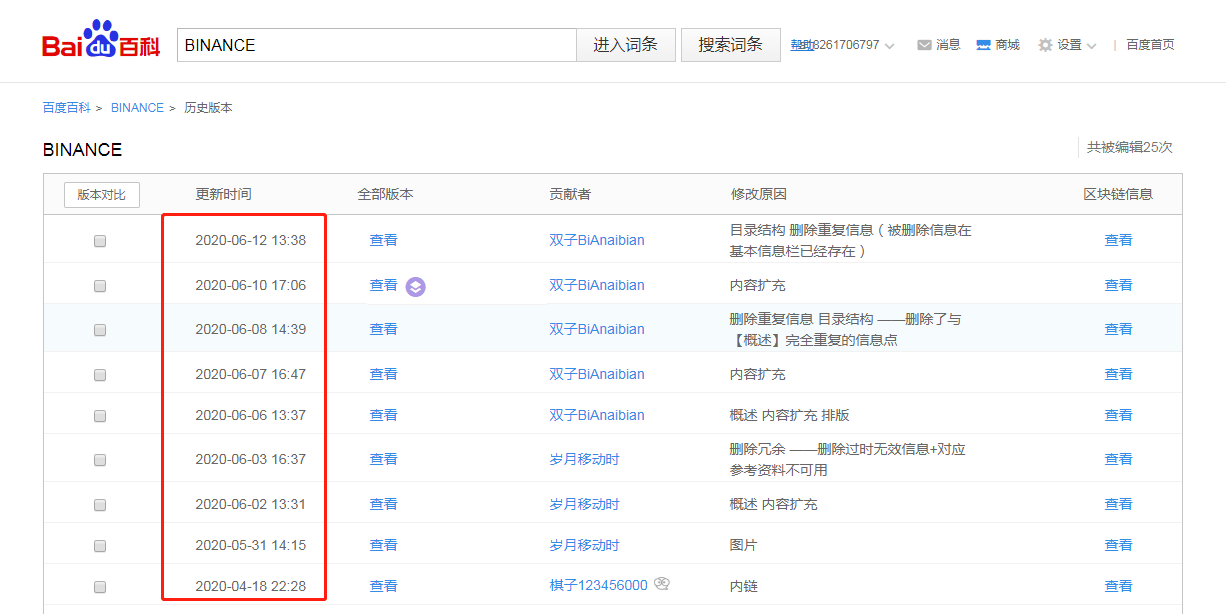Click the Baidu Baike logo
This screenshot has height=614, width=1226.
(100, 42)
